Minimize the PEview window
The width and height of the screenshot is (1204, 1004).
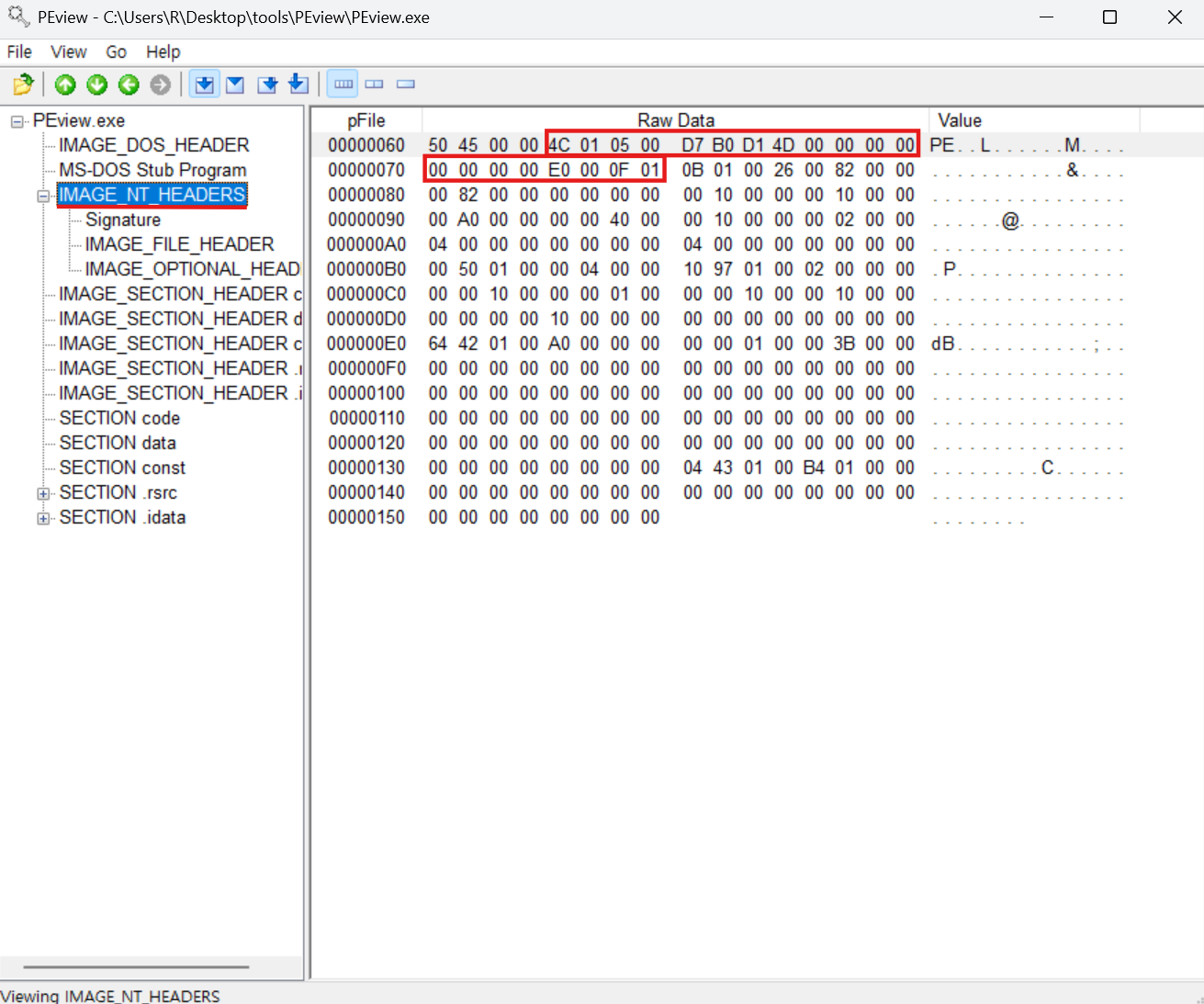[x=1046, y=17]
